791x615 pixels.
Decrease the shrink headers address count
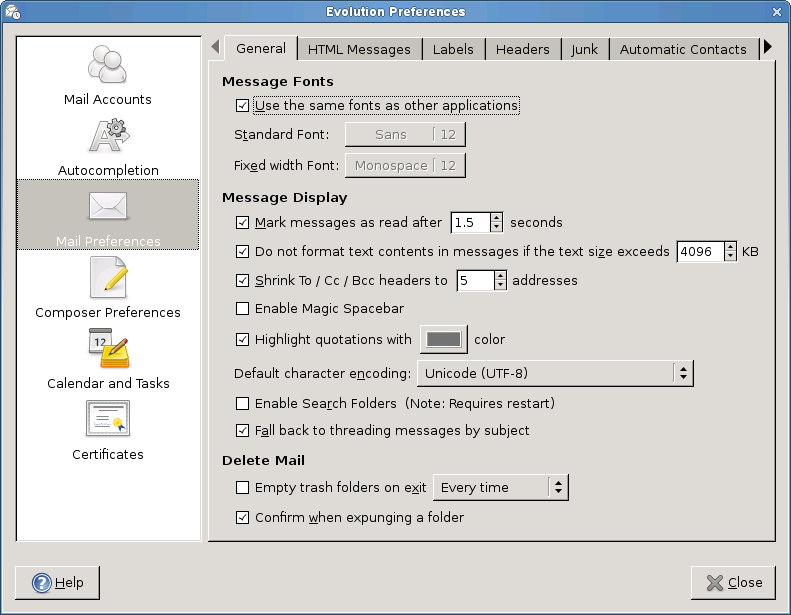click(500, 285)
